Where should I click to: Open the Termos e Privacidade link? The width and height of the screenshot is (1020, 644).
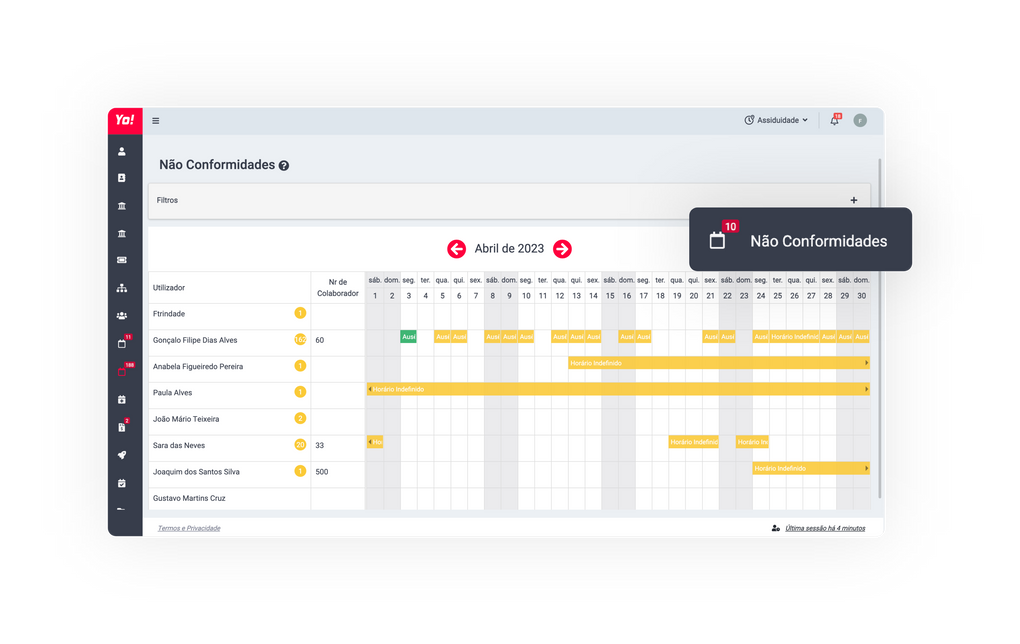(189, 528)
